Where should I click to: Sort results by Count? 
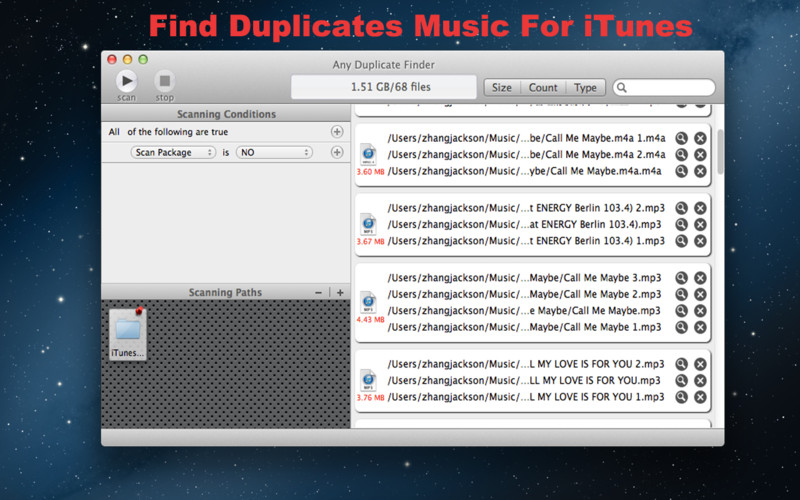543,88
